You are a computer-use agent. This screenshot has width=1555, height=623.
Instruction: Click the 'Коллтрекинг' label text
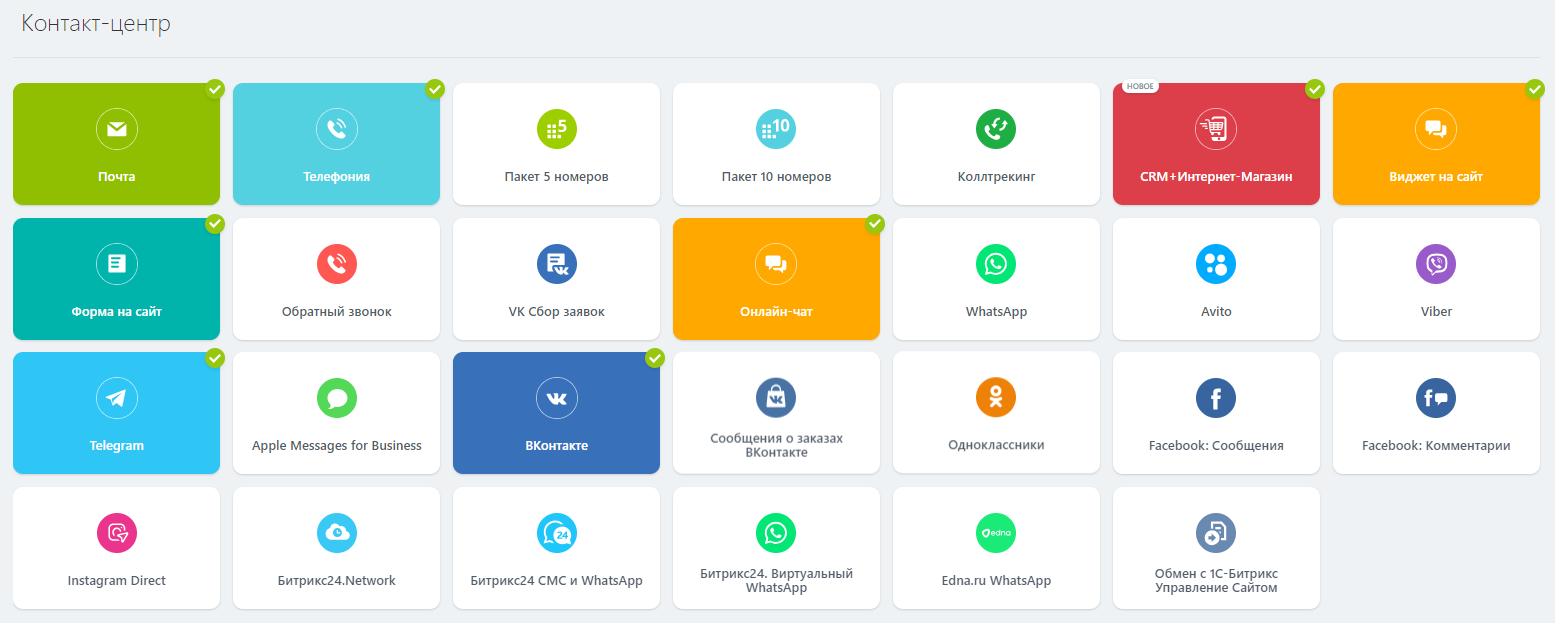996,177
